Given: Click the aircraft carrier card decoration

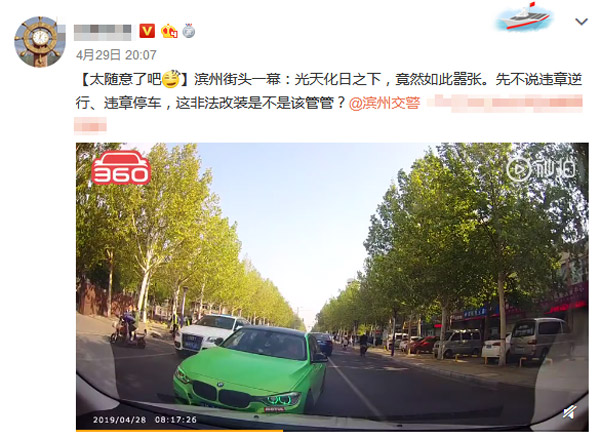Looking at the screenshot, I should [x=524, y=17].
